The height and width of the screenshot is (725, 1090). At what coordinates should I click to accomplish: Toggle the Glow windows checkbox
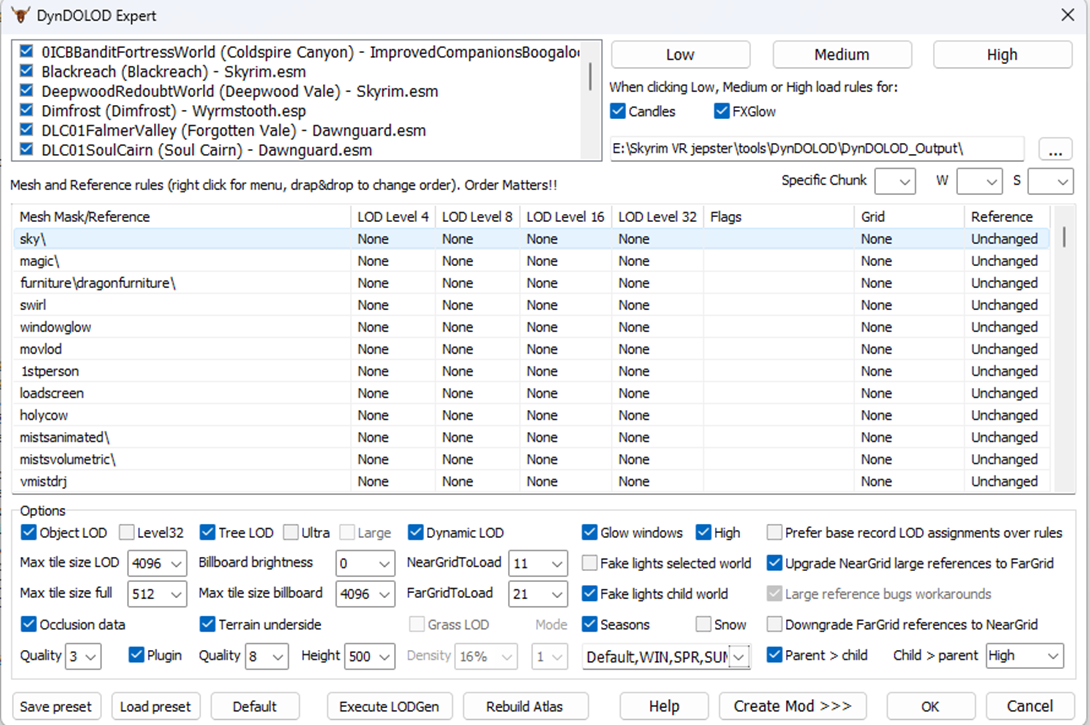point(591,533)
